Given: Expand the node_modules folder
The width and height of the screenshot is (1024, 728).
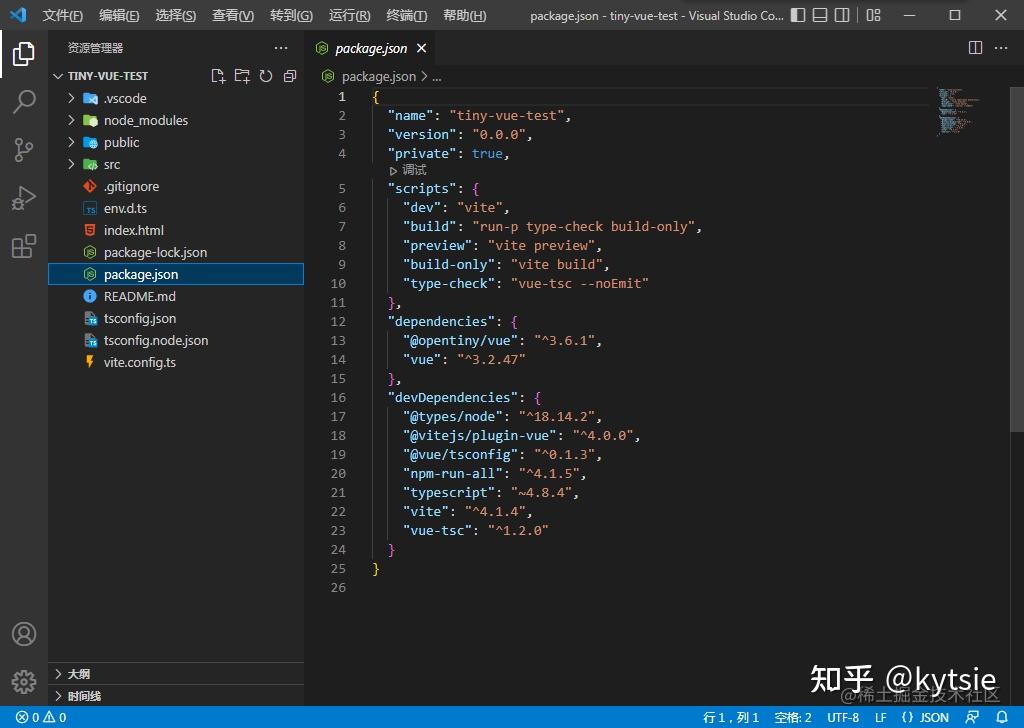Looking at the screenshot, I should click(145, 120).
